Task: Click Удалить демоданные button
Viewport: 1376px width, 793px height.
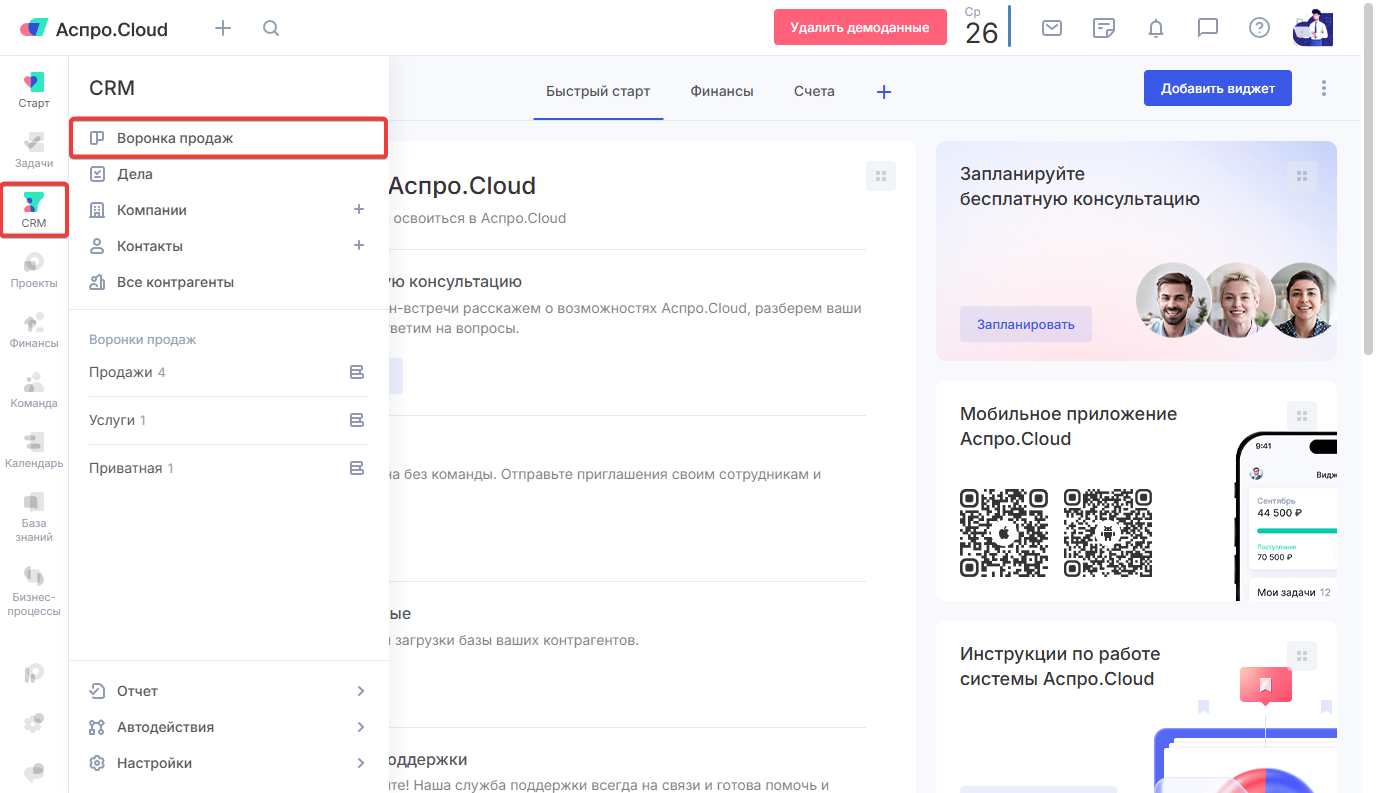Action: (x=860, y=27)
